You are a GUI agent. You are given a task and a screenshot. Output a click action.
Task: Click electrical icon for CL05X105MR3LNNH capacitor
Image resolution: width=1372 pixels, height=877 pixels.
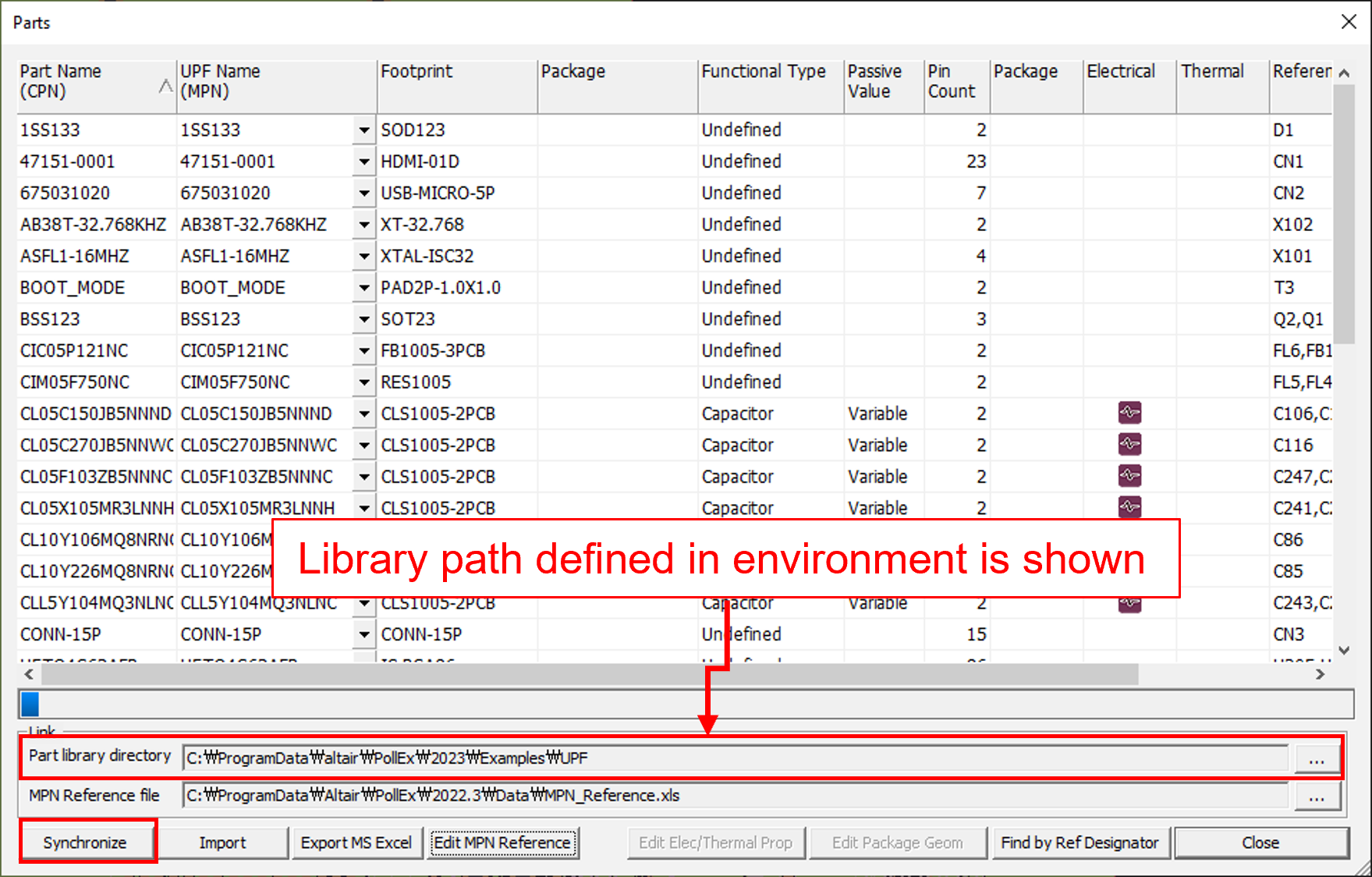pyautogui.click(x=1129, y=507)
